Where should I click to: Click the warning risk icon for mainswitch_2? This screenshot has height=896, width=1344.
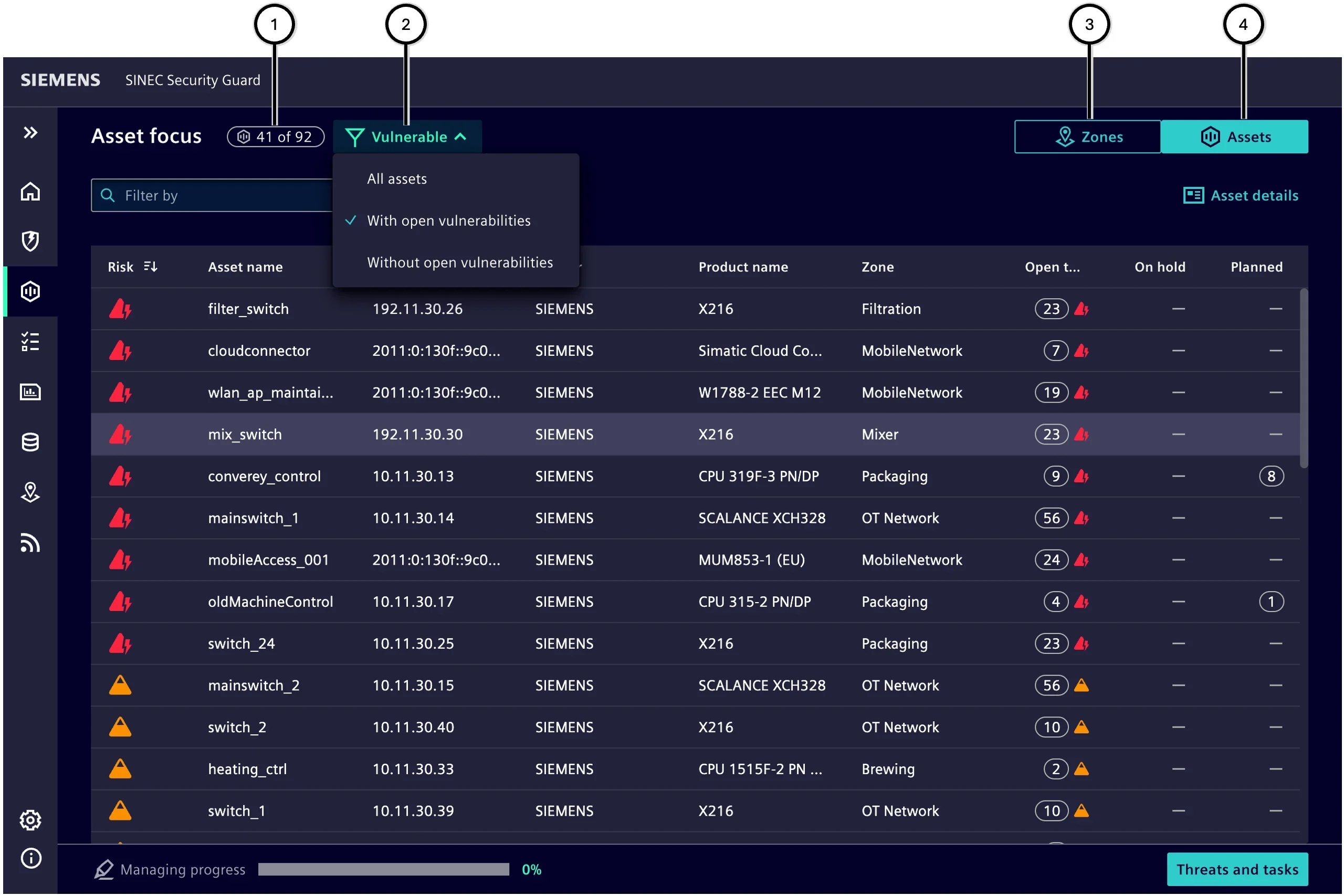[x=120, y=685]
